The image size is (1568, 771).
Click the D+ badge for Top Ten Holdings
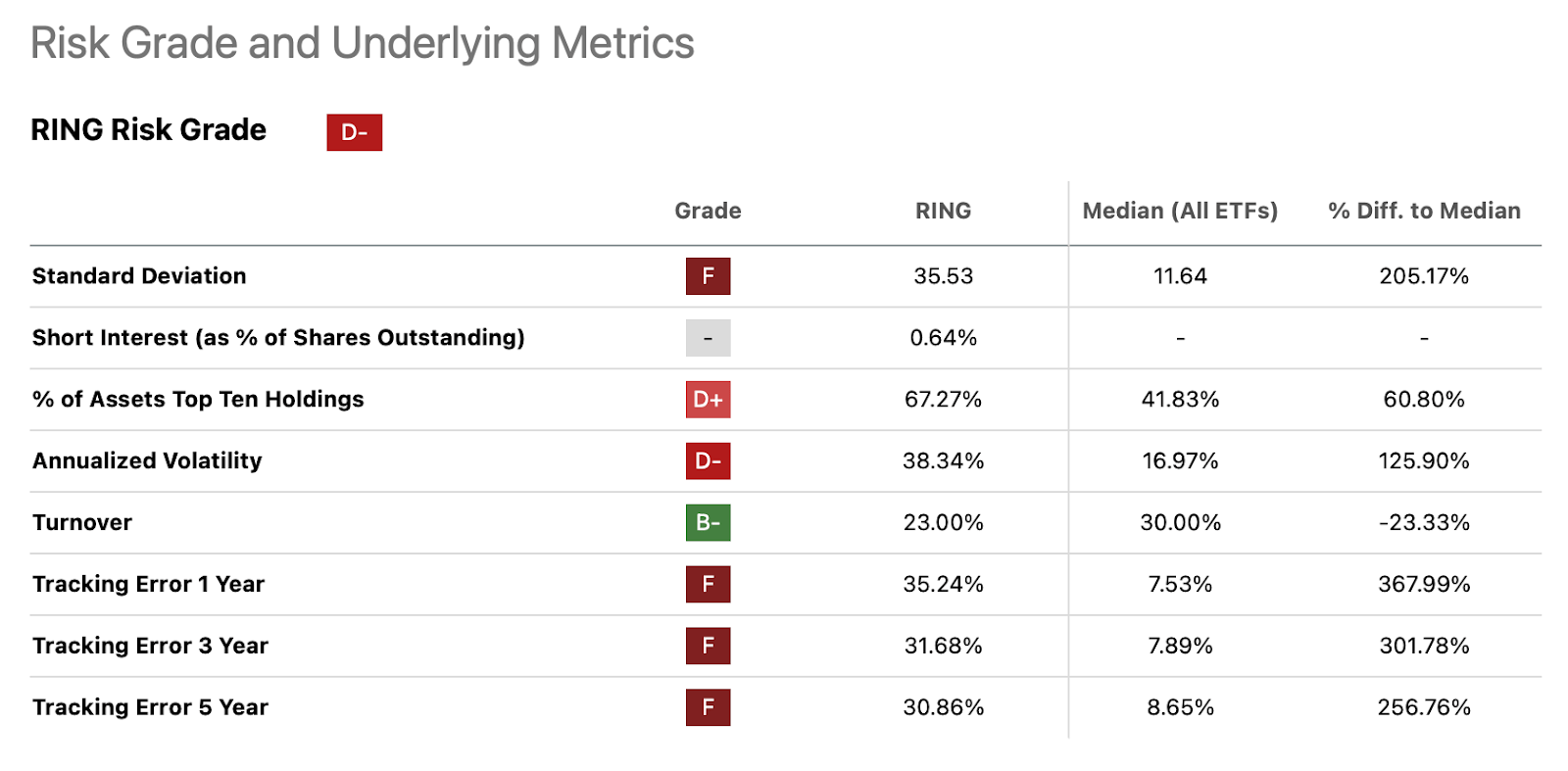708,400
